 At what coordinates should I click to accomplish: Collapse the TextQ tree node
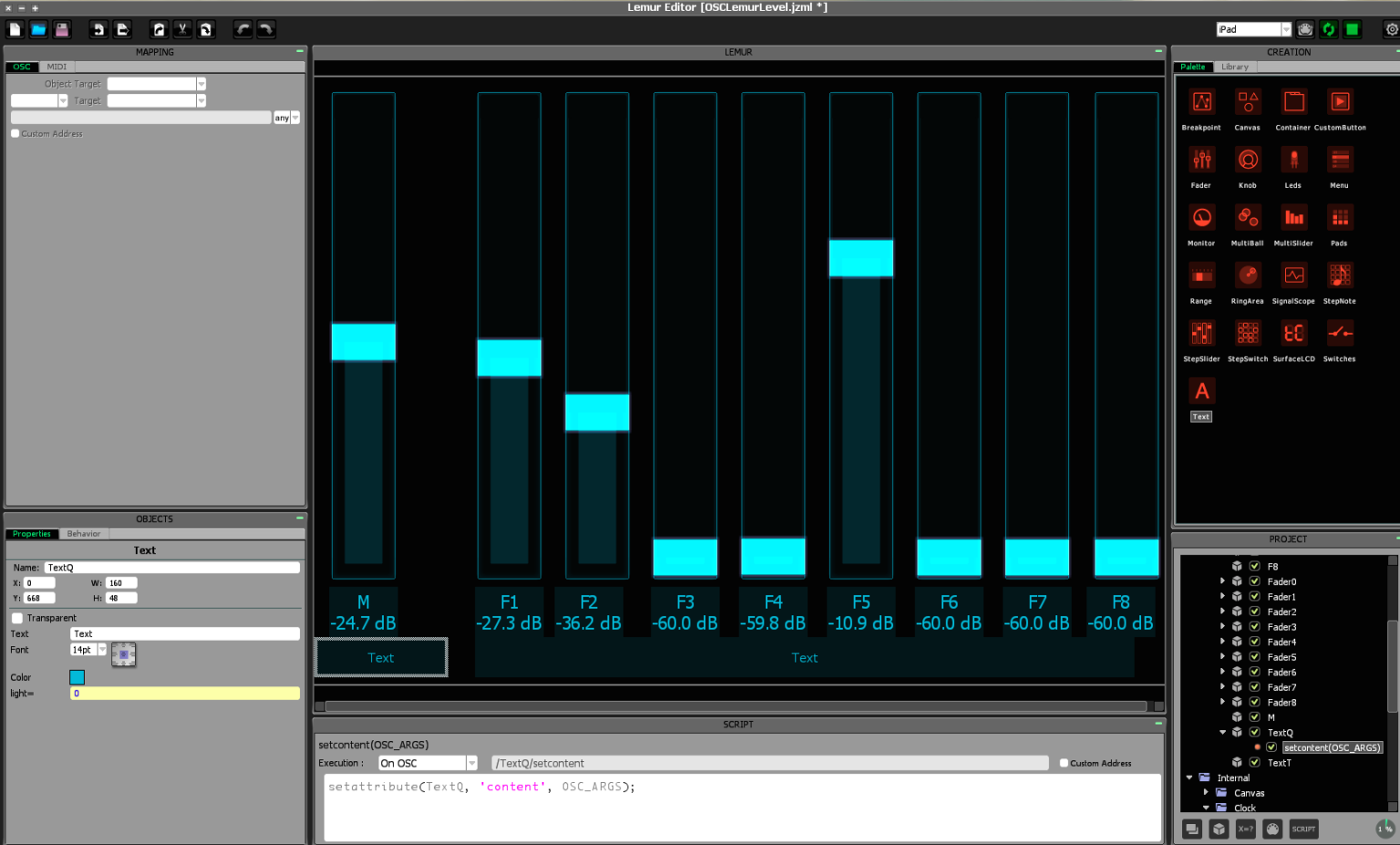coord(1223,732)
